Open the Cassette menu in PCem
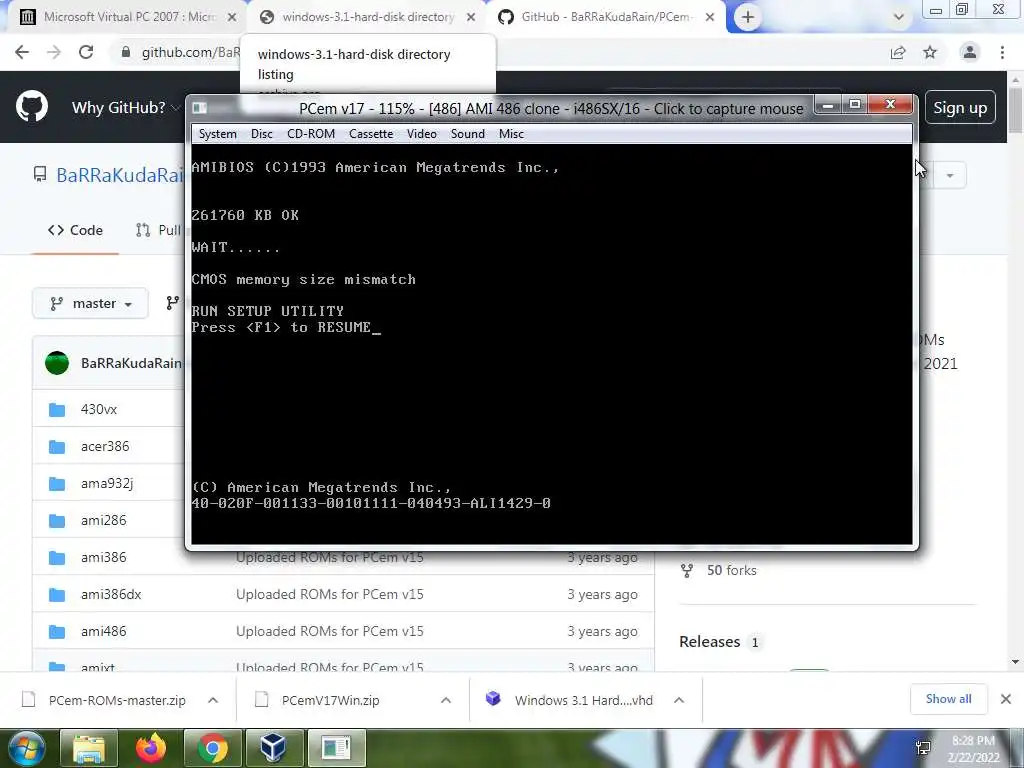The width and height of the screenshot is (1024, 768). click(x=371, y=134)
